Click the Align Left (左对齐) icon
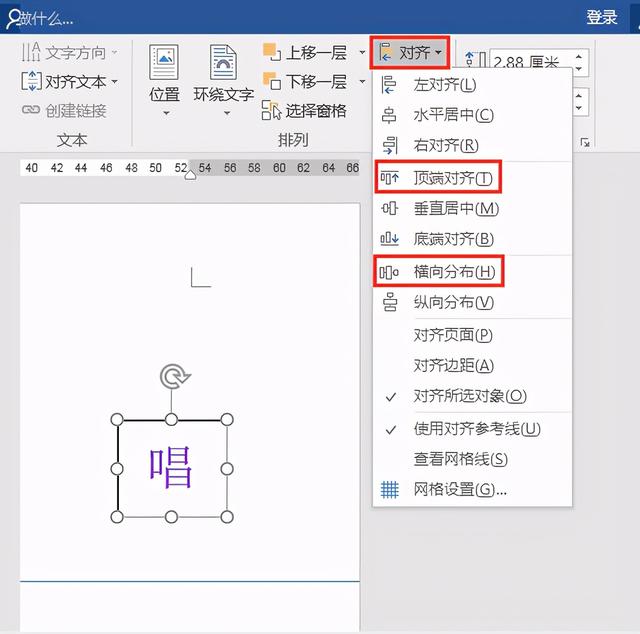Viewport: 640px width, 634px height. pos(388,85)
